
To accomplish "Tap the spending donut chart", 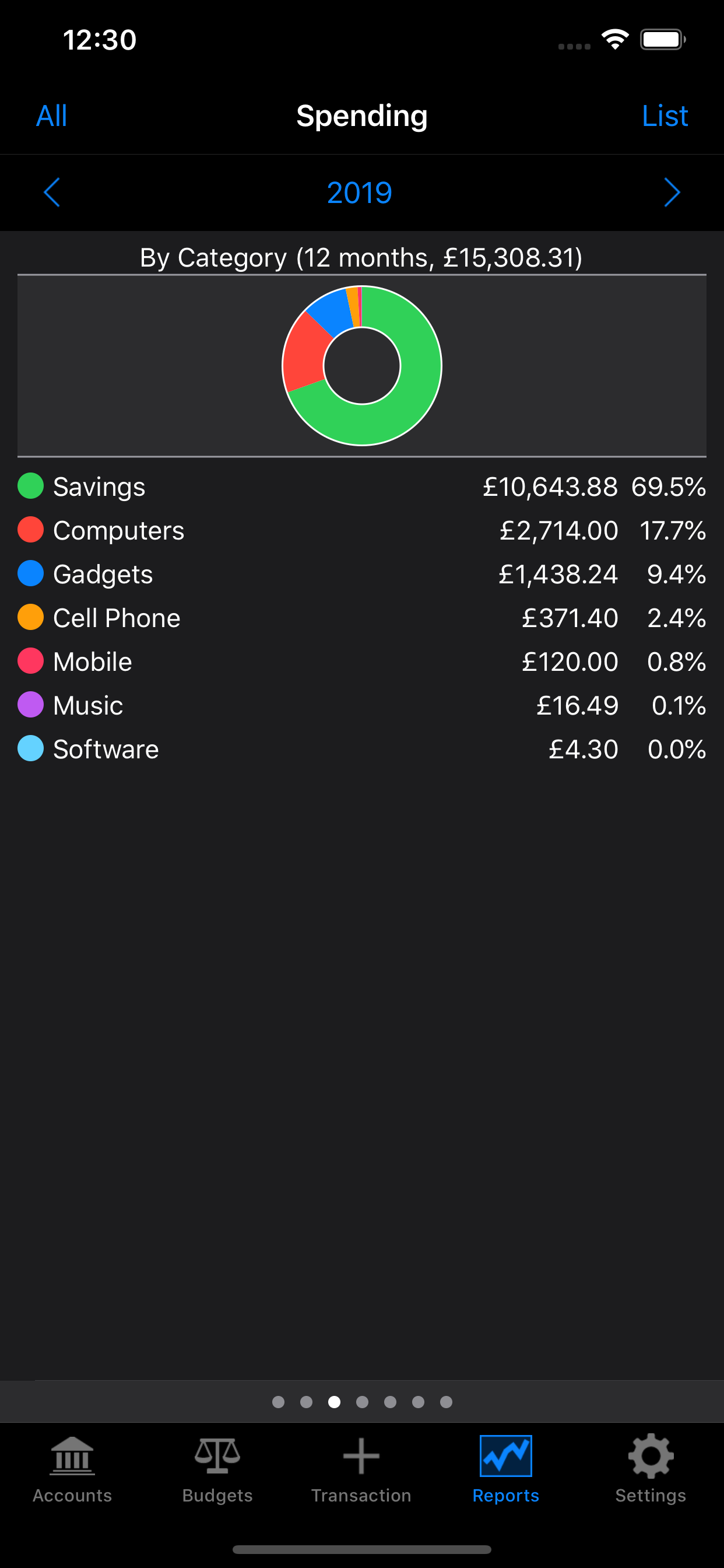I will coord(362,365).
